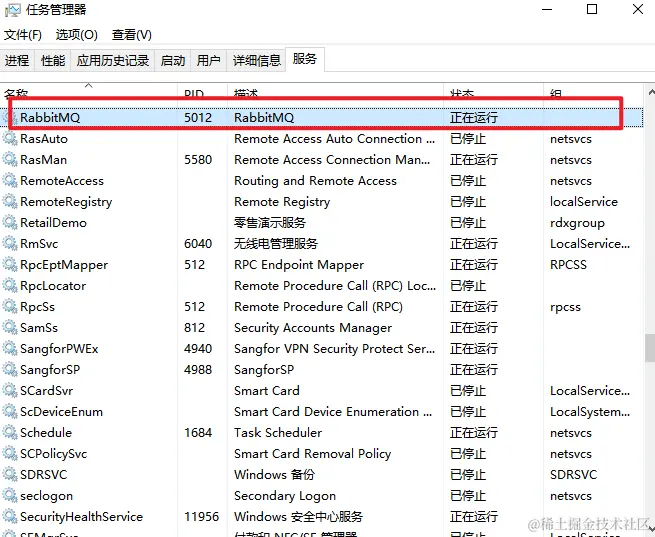Click the RasAuto service name
Image resolution: width=655 pixels, height=537 pixels.
click(x=44, y=138)
